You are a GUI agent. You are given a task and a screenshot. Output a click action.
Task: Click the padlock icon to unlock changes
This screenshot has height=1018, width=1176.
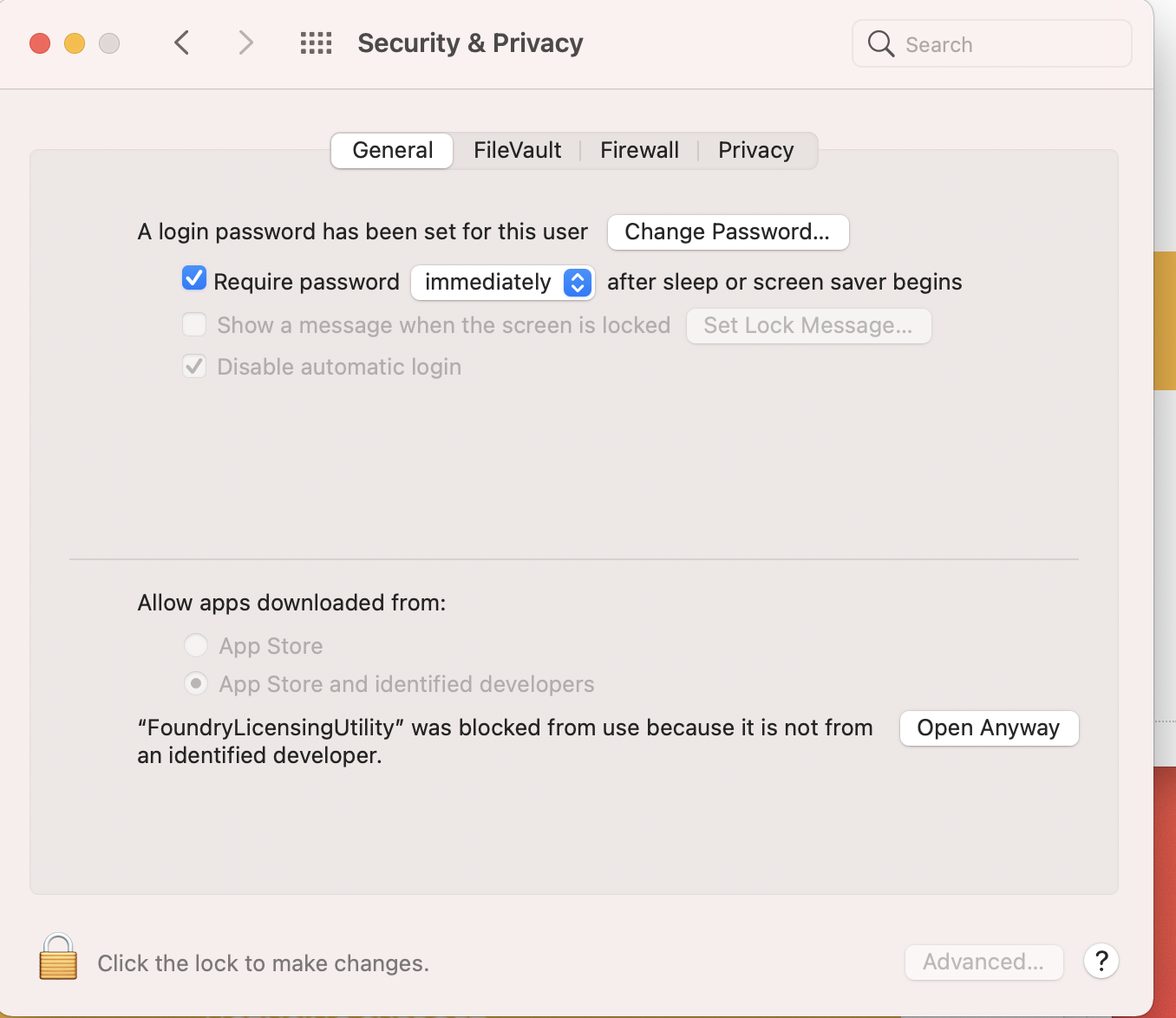(x=58, y=956)
